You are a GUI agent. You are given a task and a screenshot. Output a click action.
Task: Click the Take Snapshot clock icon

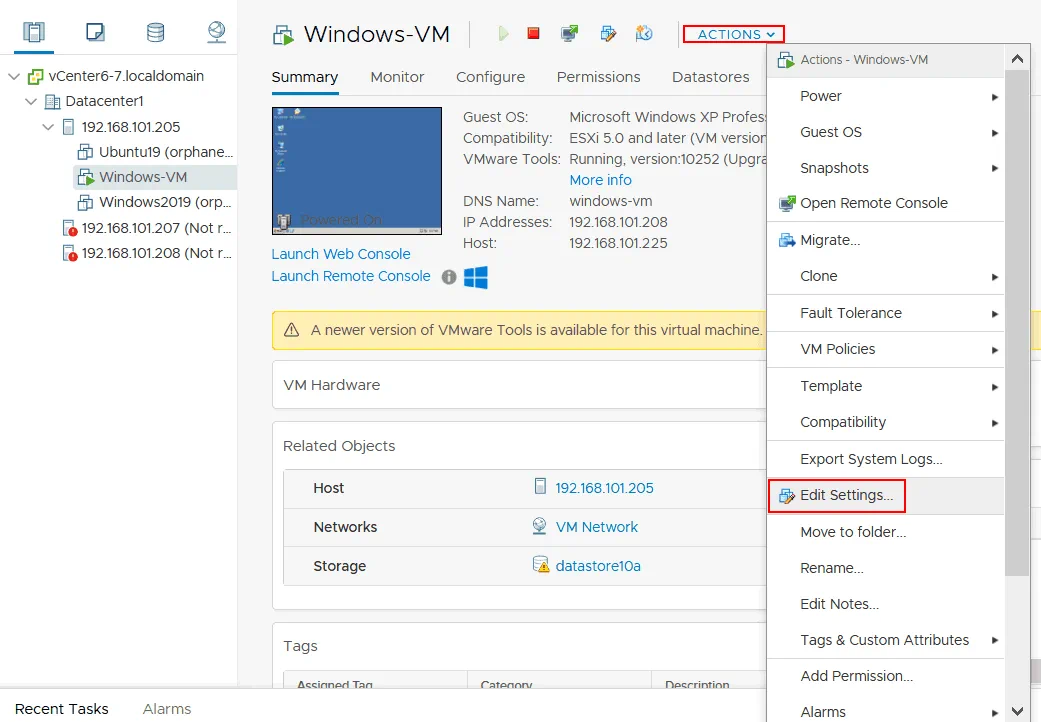click(x=644, y=34)
